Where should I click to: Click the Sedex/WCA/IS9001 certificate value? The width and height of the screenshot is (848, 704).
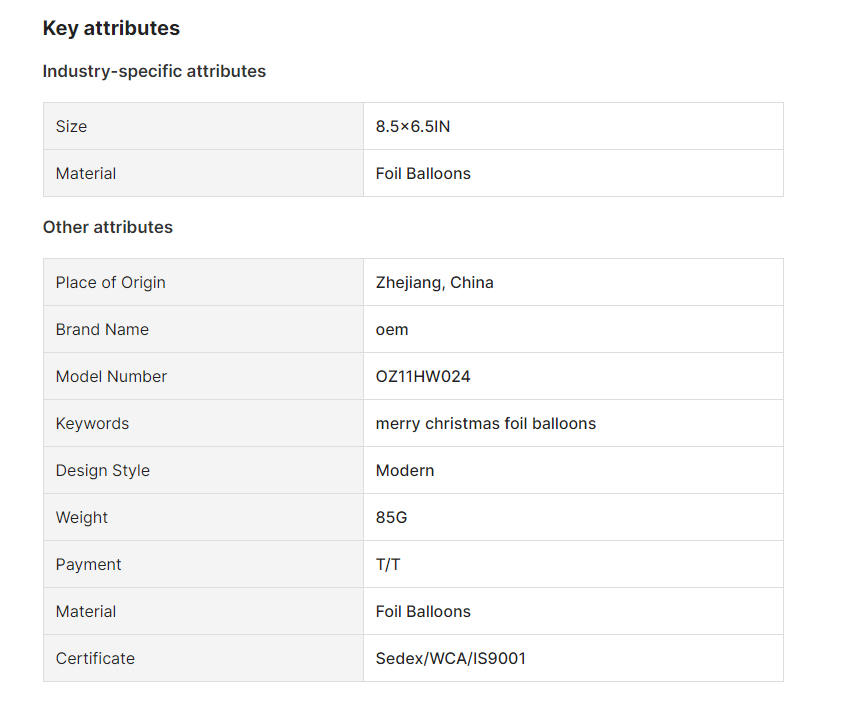(450, 658)
